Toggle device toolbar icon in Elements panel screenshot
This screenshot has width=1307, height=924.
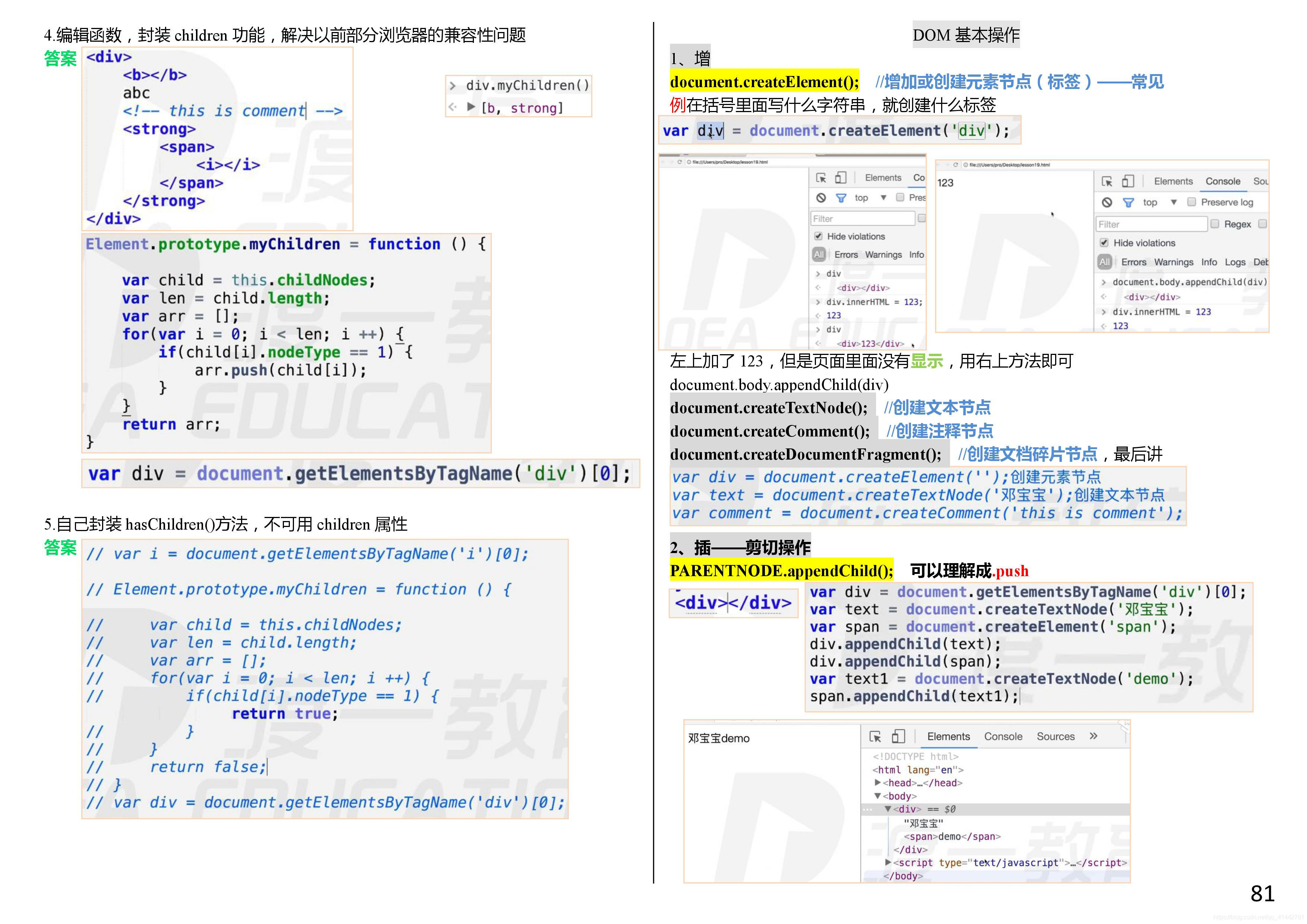point(898,736)
